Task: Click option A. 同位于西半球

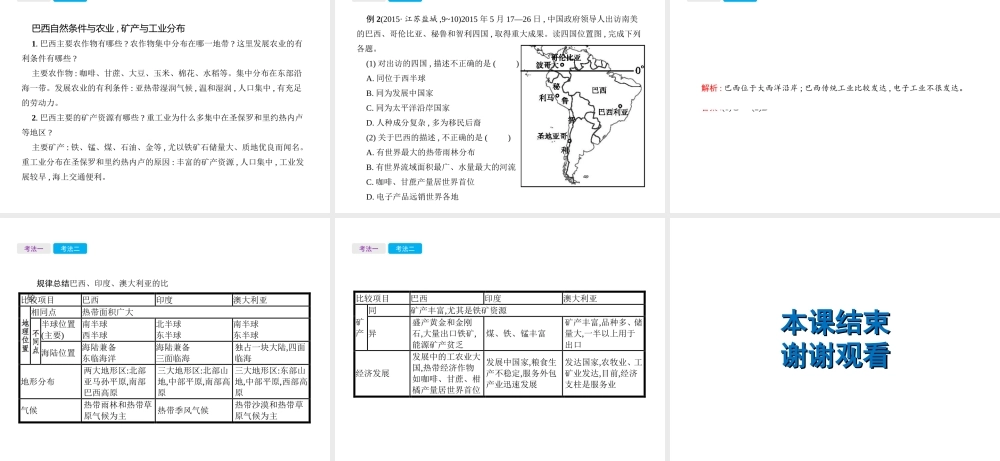Action: pyautogui.click(x=395, y=78)
